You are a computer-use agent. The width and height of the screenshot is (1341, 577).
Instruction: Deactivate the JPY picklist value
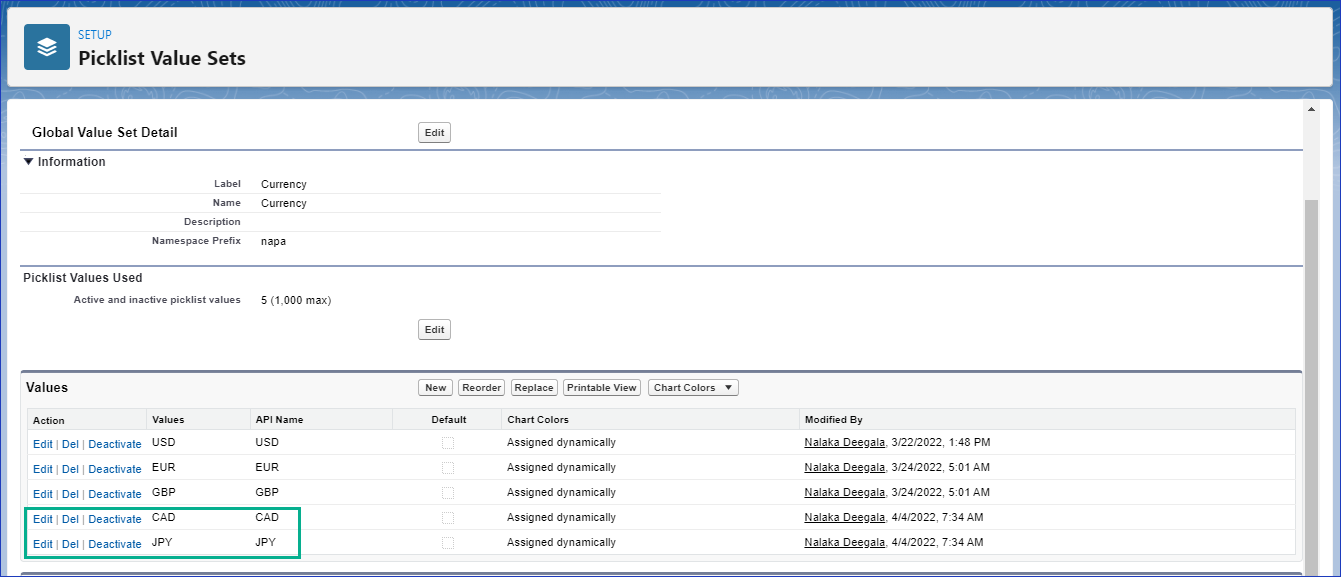pyautogui.click(x=115, y=544)
